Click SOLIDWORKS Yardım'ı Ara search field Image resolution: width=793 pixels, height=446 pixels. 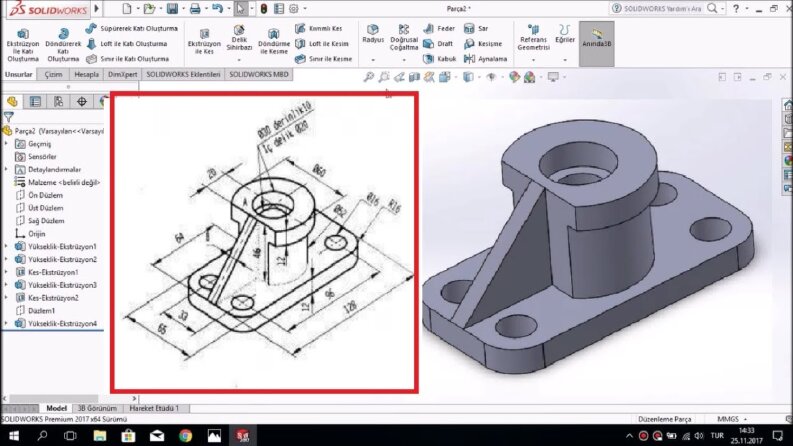[662, 9]
